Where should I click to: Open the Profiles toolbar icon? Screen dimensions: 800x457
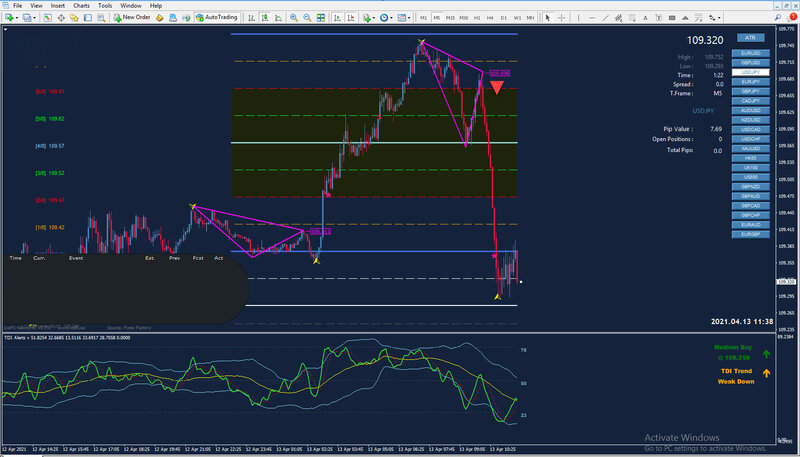[27, 18]
